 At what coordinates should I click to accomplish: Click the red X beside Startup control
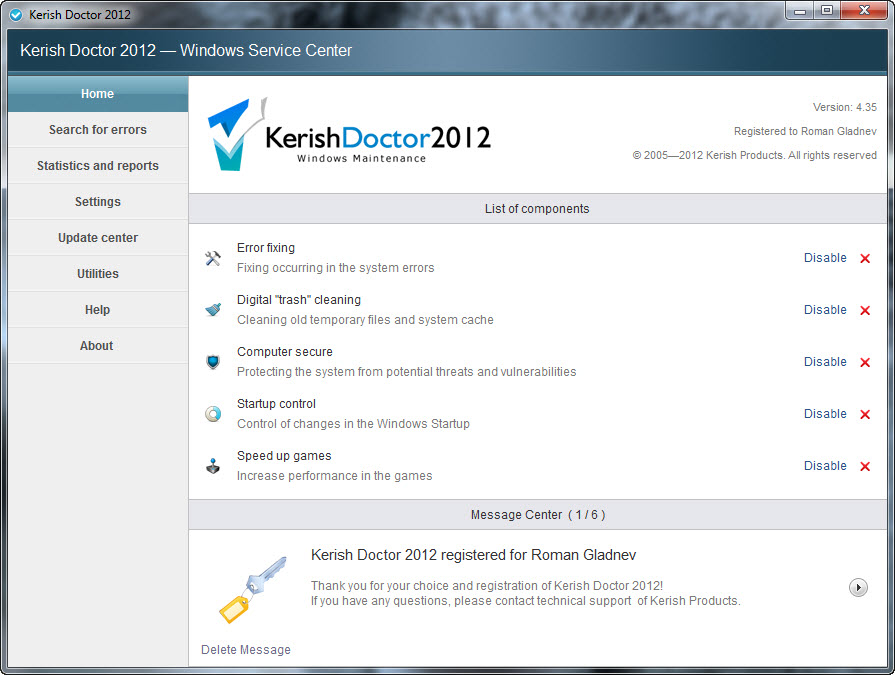point(865,414)
